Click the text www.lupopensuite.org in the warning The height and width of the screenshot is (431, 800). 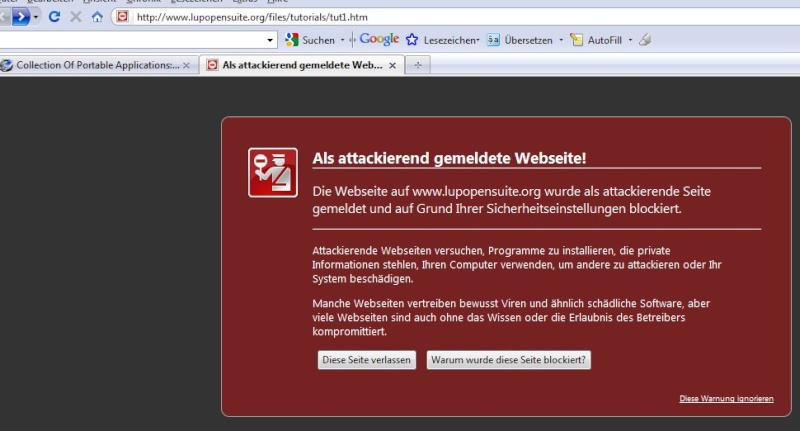pos(476,191)
